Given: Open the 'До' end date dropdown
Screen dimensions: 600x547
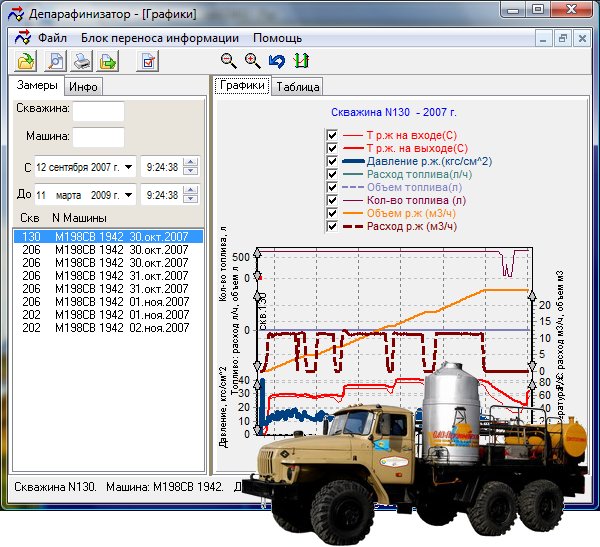Looking at the screenshot, I should [128, 194].
